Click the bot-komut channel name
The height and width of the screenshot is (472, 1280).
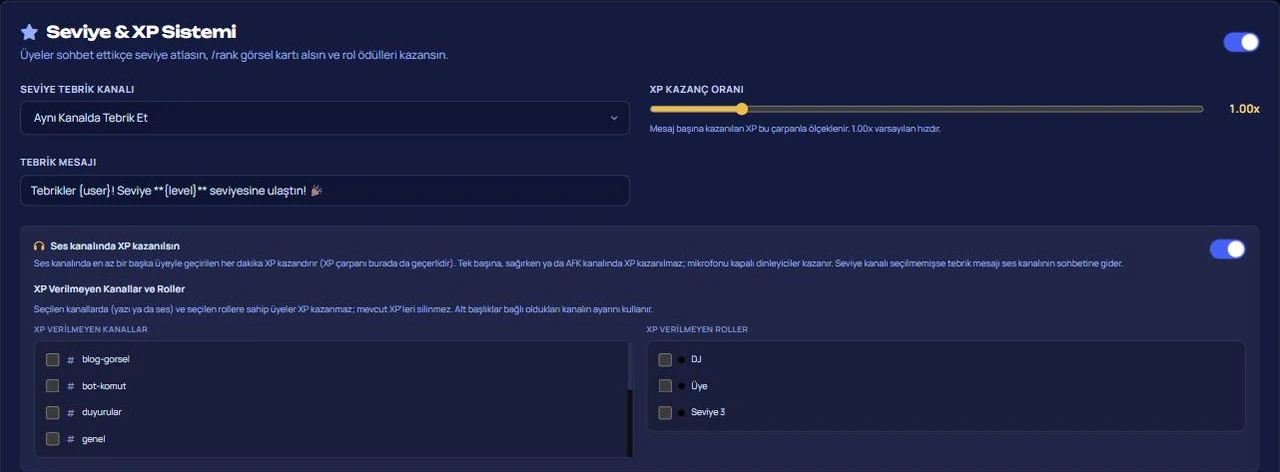click(x=104, y=386)
